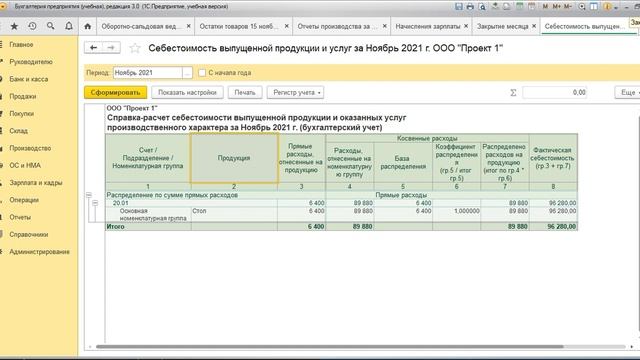The height and width of the screenshot is (360, 640).
Task: Click the M memory button in the title bar
Action: pyautogui.click(x=545, y=7)
